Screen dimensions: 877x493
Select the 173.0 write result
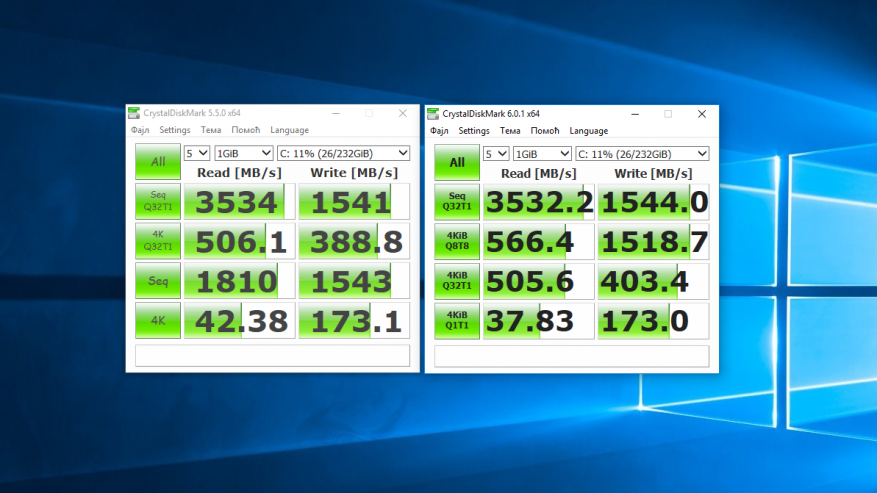[653, 321]
